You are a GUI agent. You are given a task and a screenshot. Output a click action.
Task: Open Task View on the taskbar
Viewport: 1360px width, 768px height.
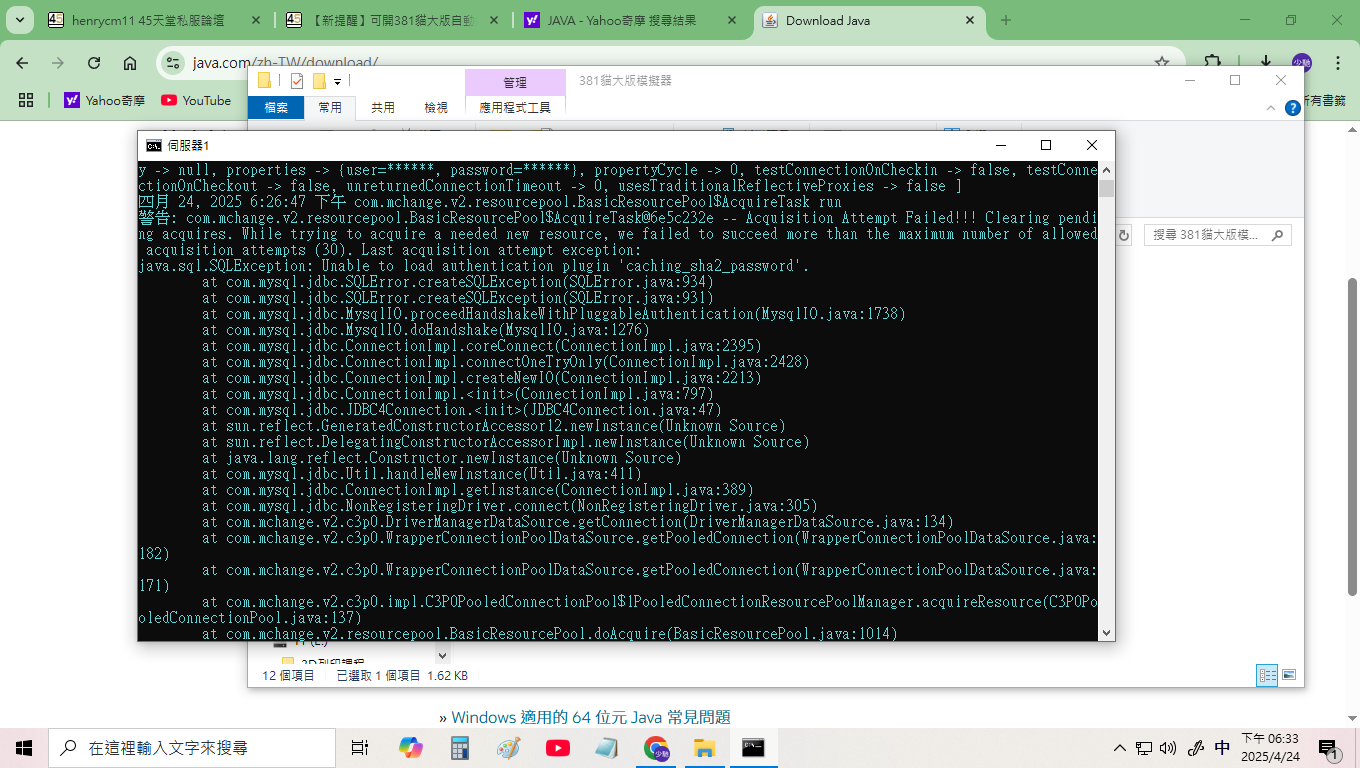[x=361, y=747]
